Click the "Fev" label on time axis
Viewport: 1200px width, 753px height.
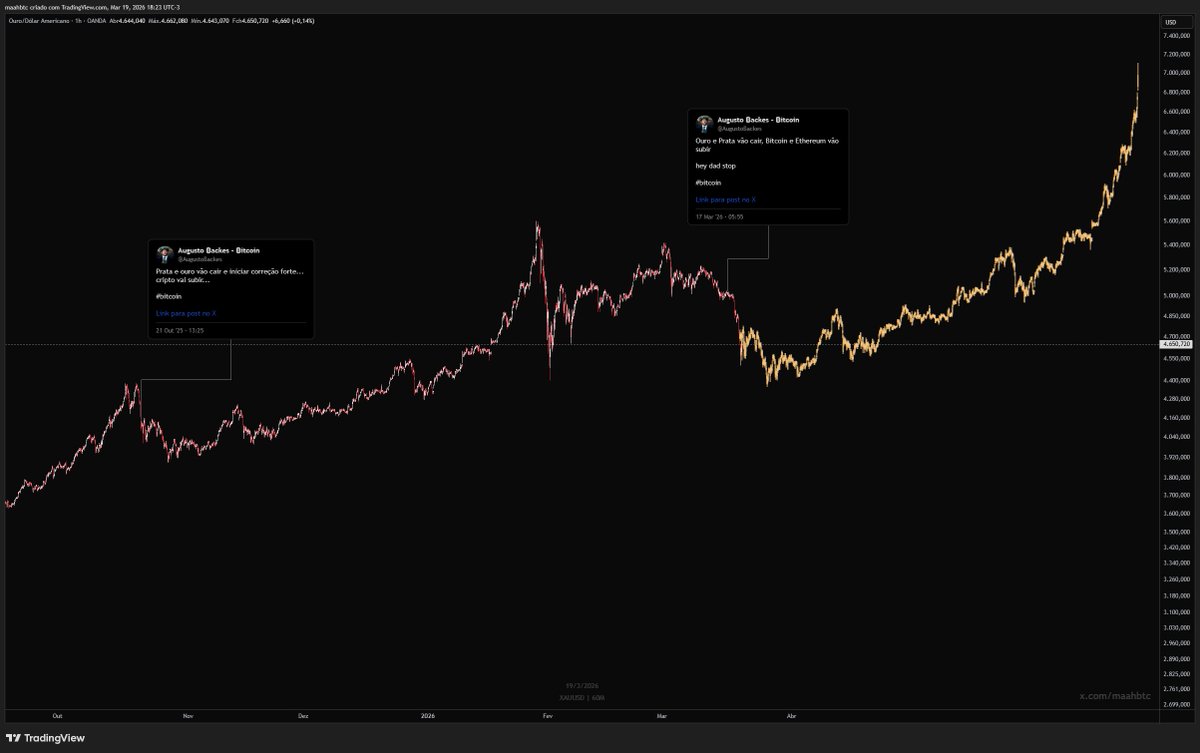547,716
